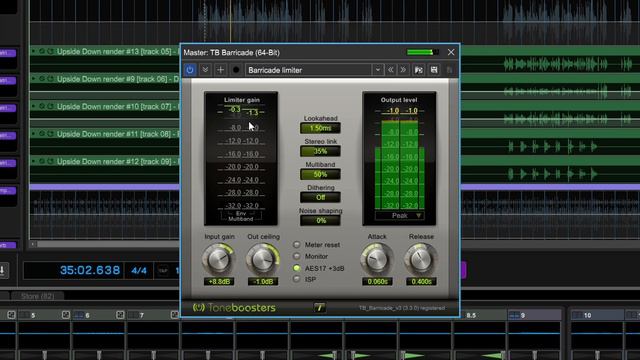
Task: Enable the ISP option
Action: [297, 280]
